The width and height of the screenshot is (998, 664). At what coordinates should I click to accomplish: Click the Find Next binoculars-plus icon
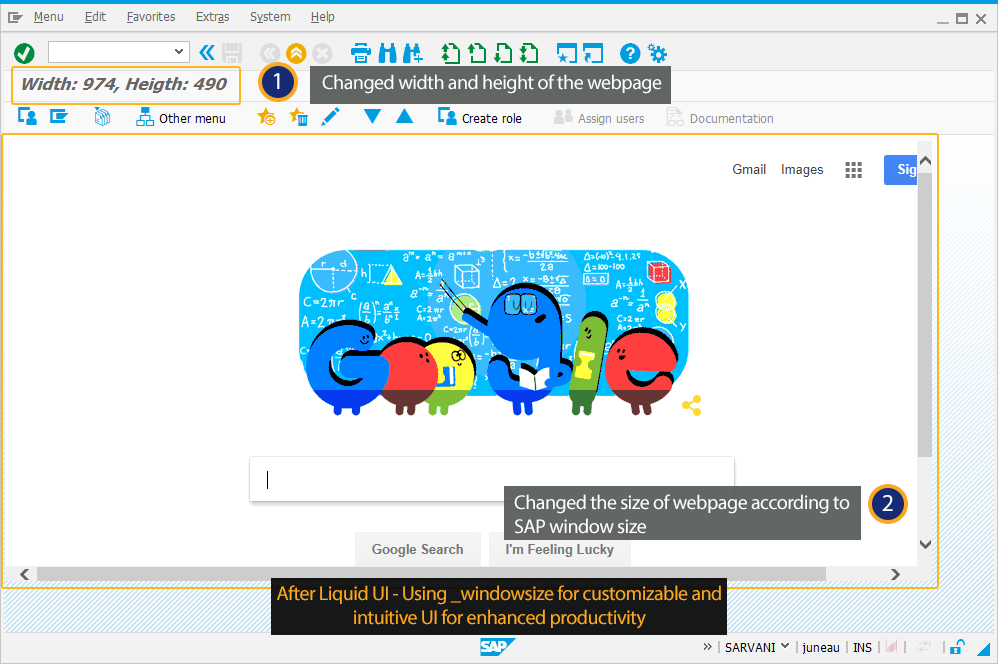pyautogui.click(x=412, y=53)
